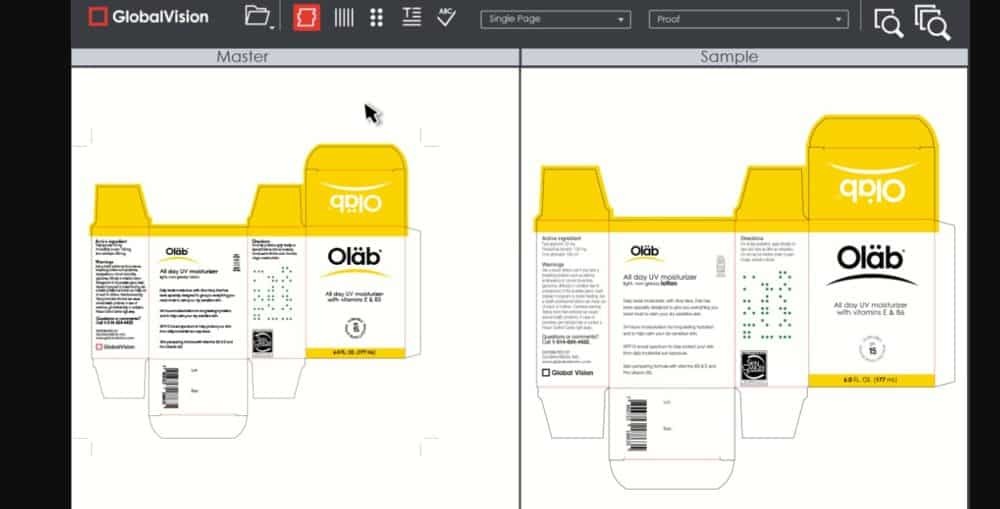Click the barcode on the Sample dieline
The image size is (1000, 509).
point(638,414)
